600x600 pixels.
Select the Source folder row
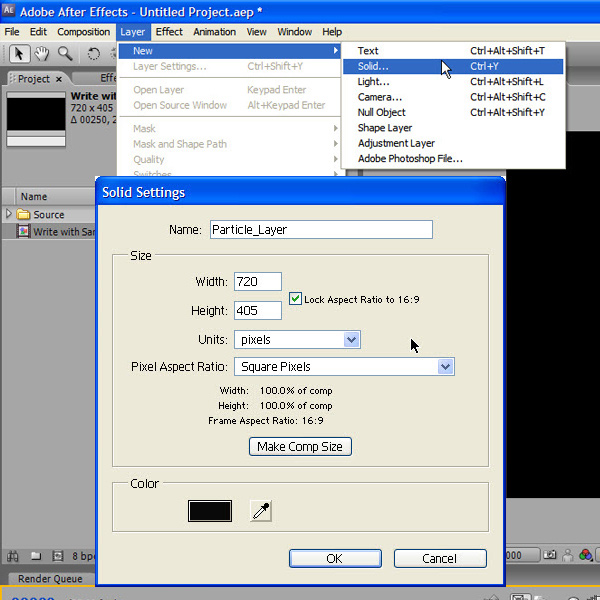coord(49,214)
